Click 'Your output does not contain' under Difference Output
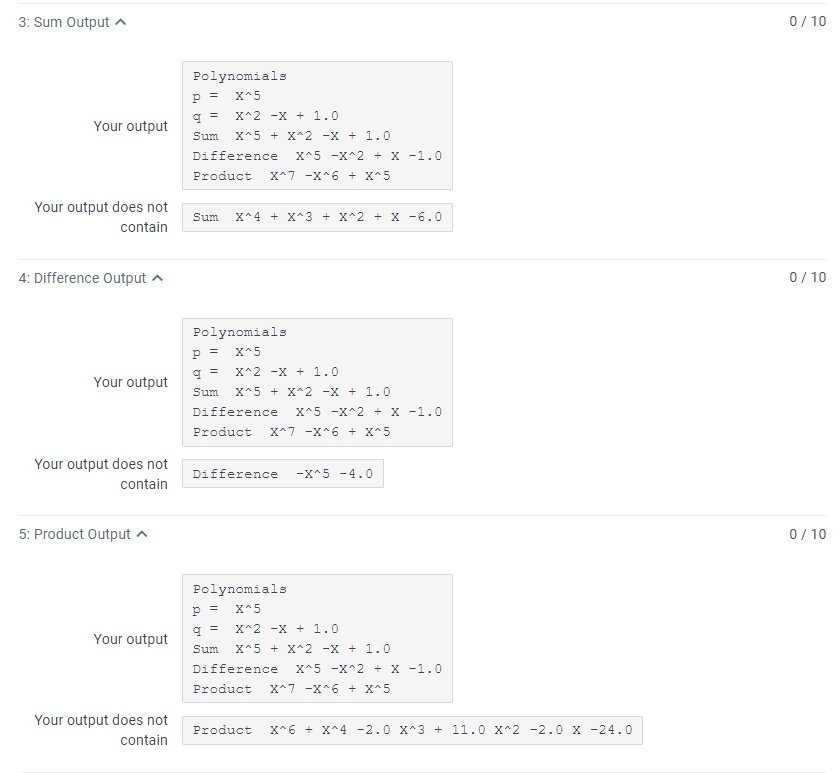The height and width of the screenshot is (773, 840). pyautogui.click(x=101, y=474)
